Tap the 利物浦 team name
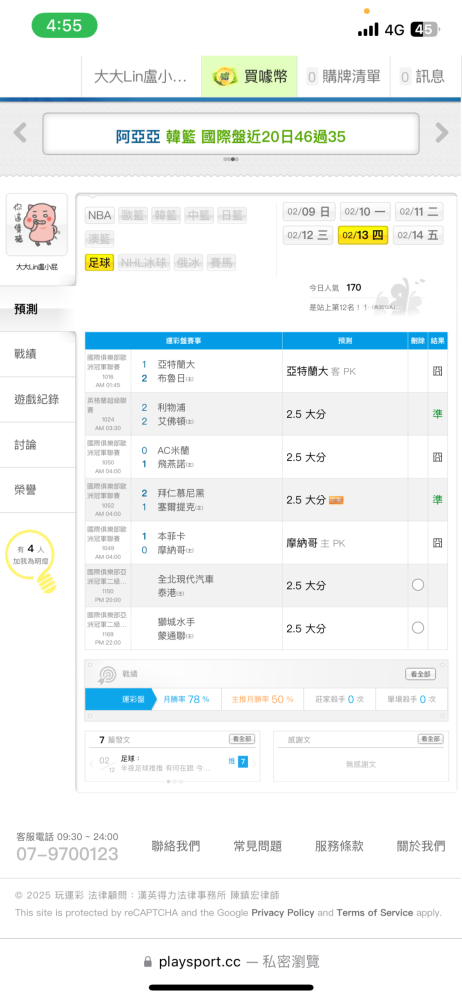Image resolution: width=462 pixels, height=1000 pixels. 172,407
